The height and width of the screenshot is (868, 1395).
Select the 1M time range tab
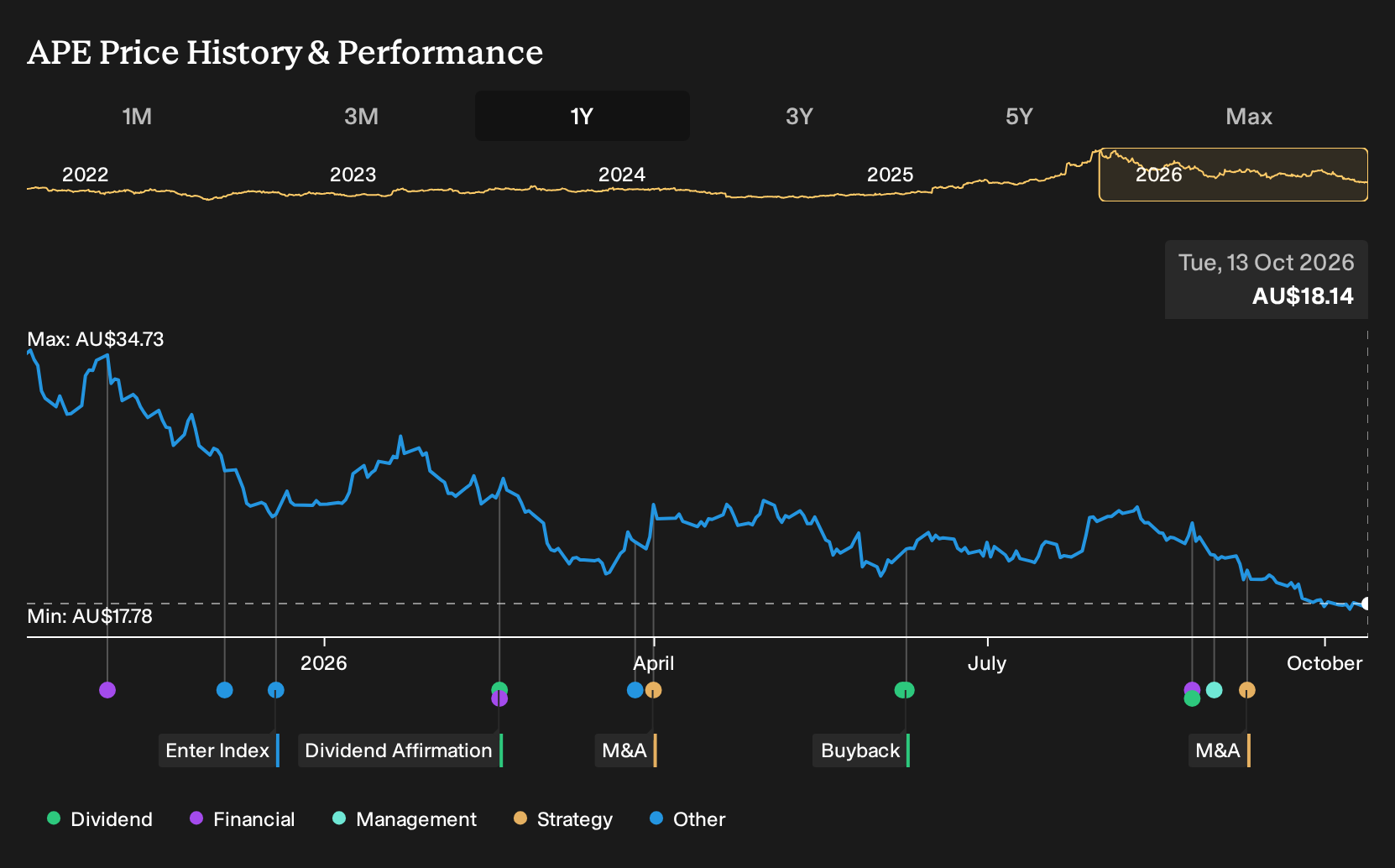tap(137, 116)
